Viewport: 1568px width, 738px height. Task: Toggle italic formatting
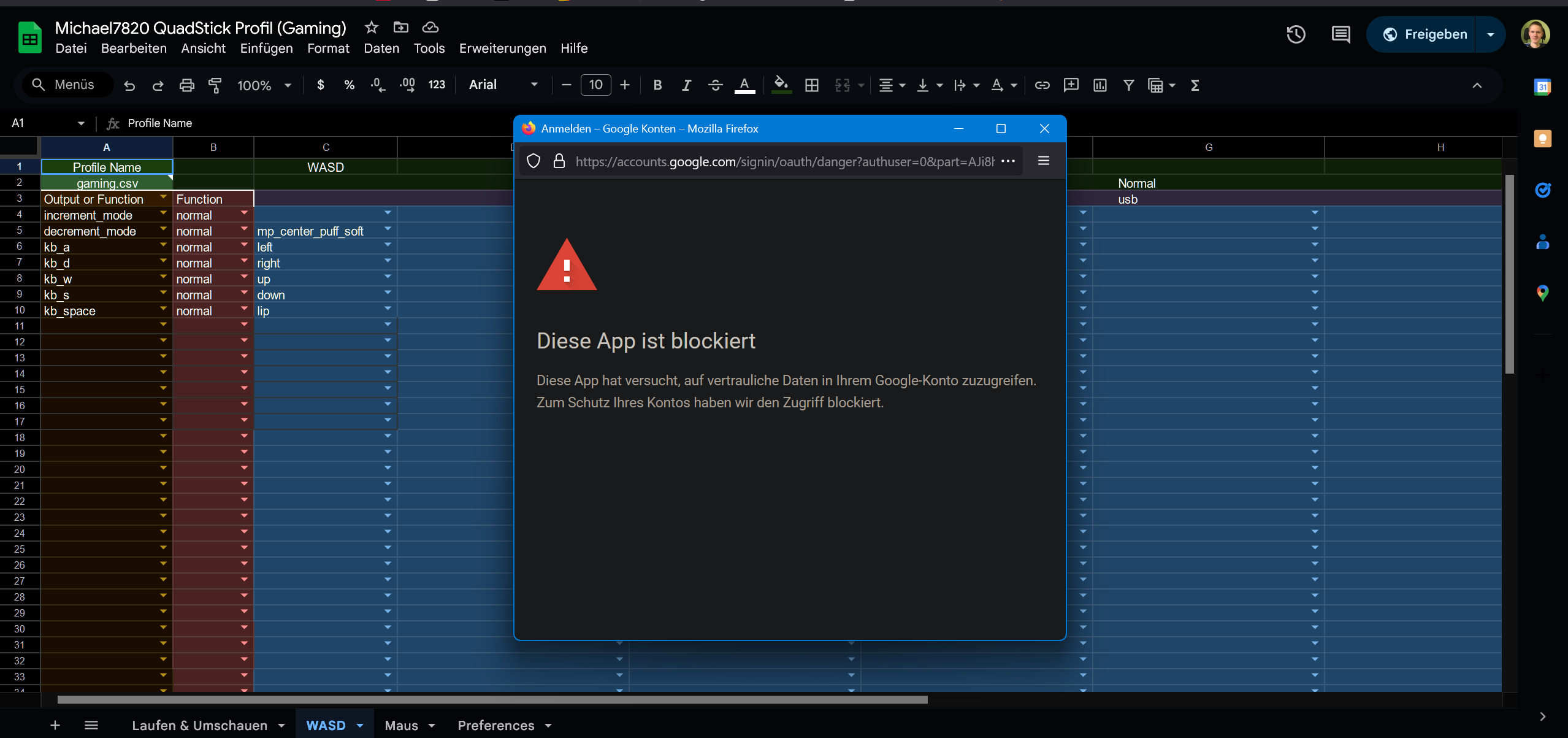click(686, 85)
